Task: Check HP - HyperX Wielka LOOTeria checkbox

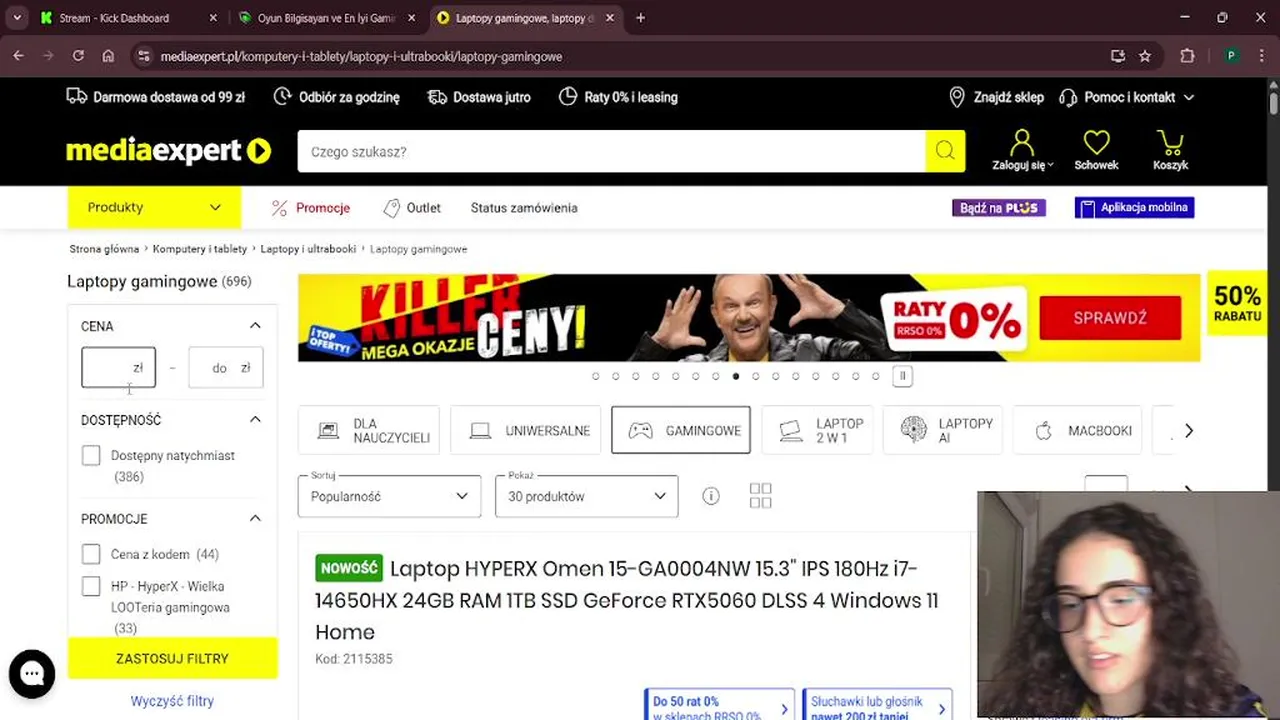Action: coord(91,586)
